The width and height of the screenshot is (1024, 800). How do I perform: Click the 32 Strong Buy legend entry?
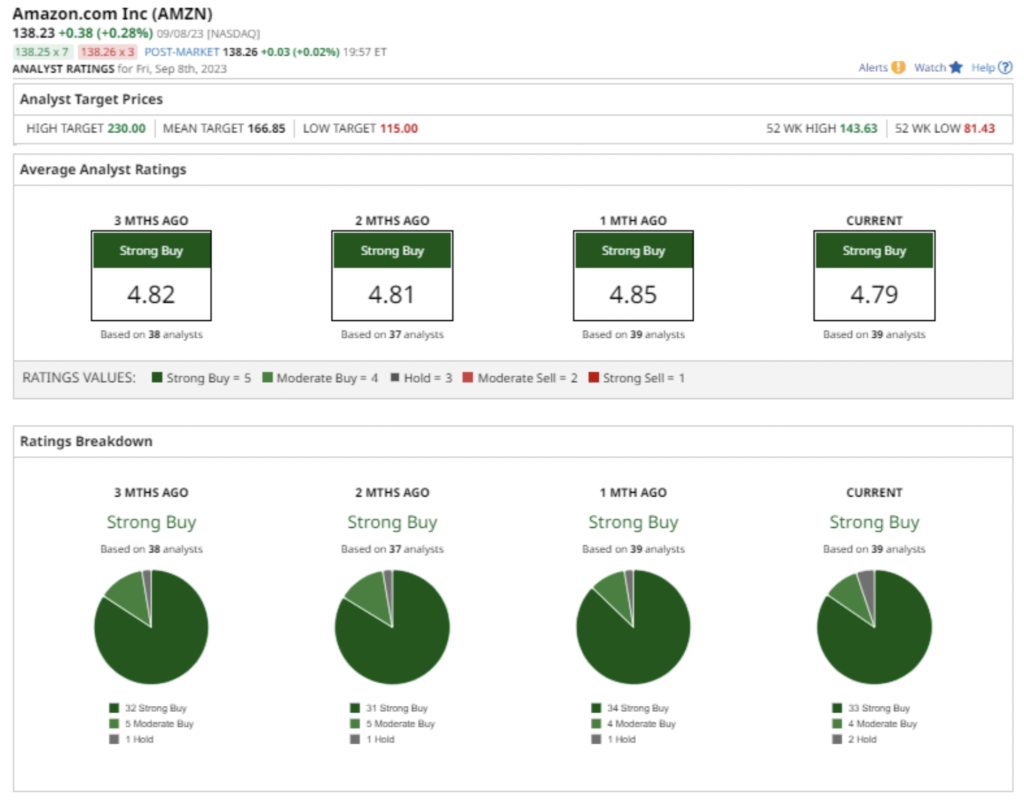pos(148,708)
